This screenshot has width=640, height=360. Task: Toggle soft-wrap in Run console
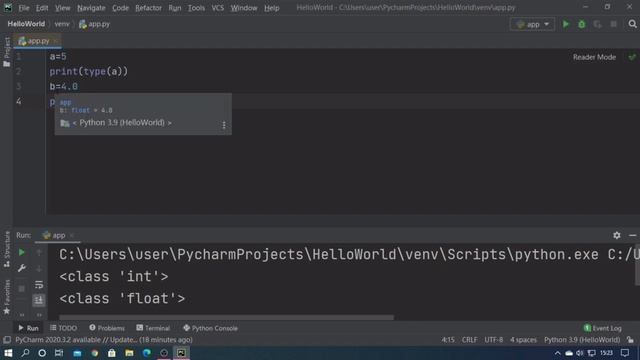39,284
